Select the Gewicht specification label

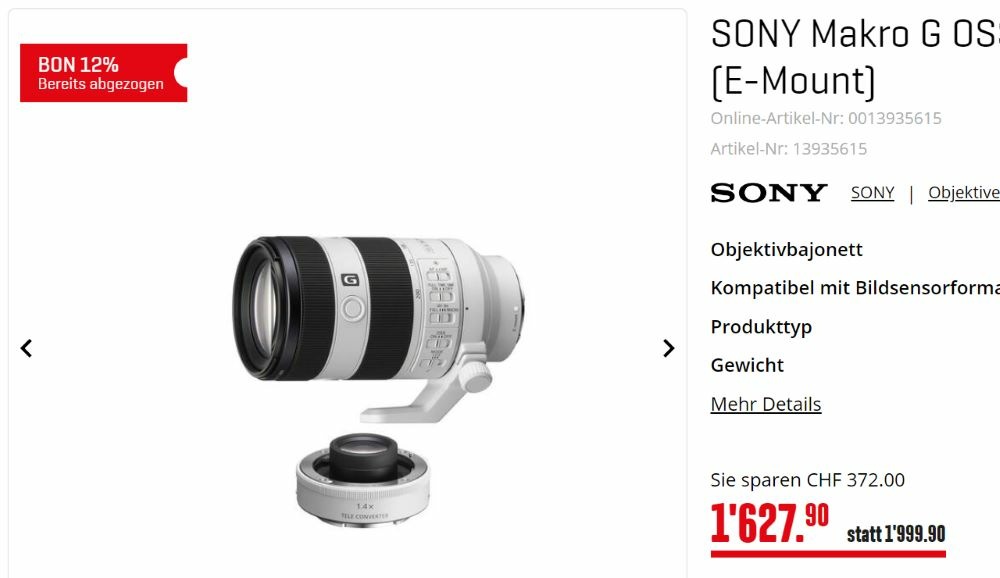pos(747,366)
